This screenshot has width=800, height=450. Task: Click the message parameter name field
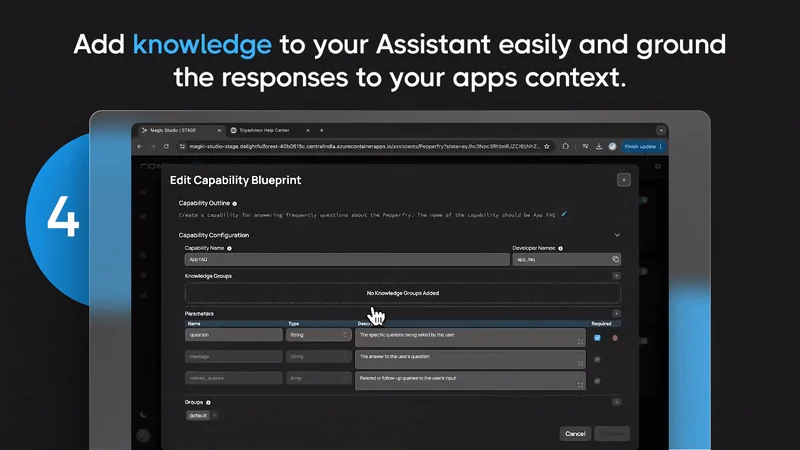[233, 357]
